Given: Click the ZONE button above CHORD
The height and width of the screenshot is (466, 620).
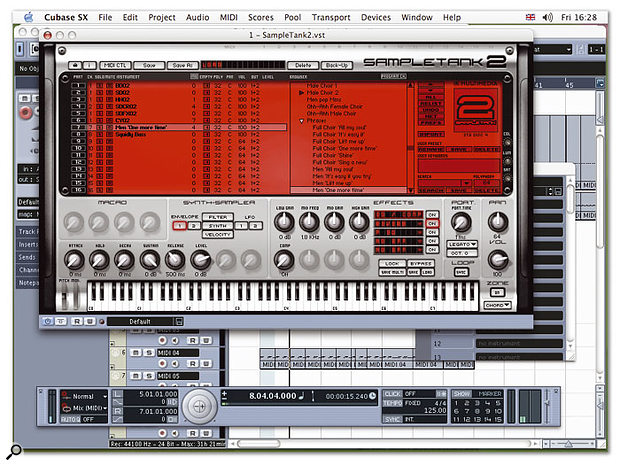Looking at the screenshot, I should (x=497, y=292).
